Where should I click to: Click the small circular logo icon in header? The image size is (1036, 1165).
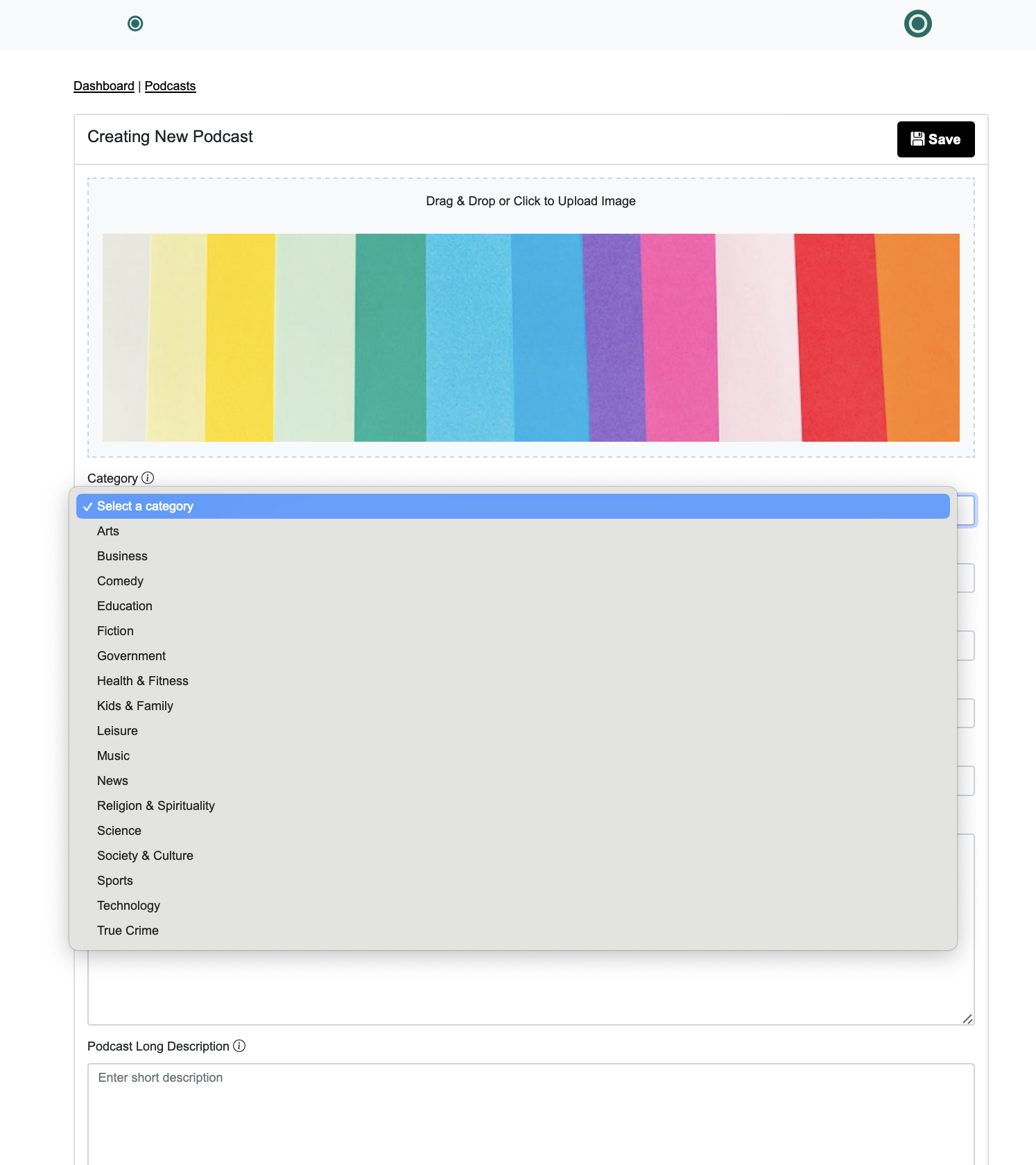click(x=135, y=24)
